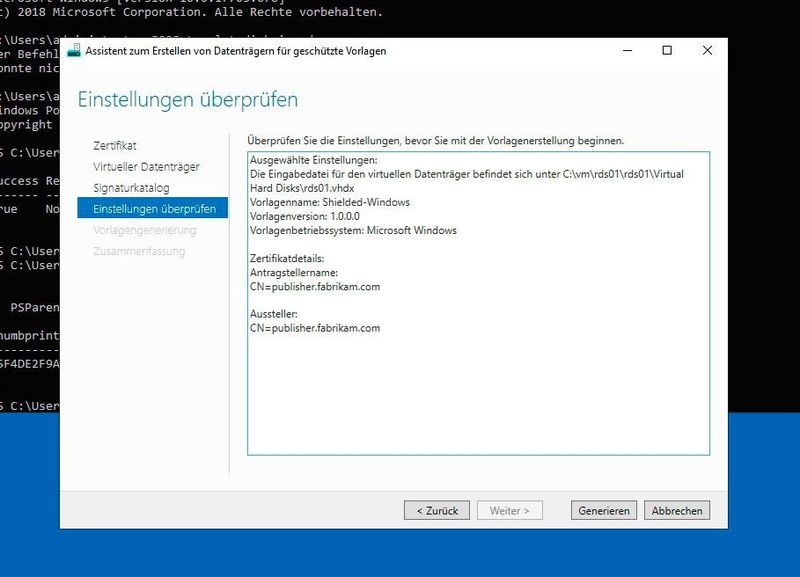Click the Hard Disks\rds01.vhdx path line

point(302,188)
